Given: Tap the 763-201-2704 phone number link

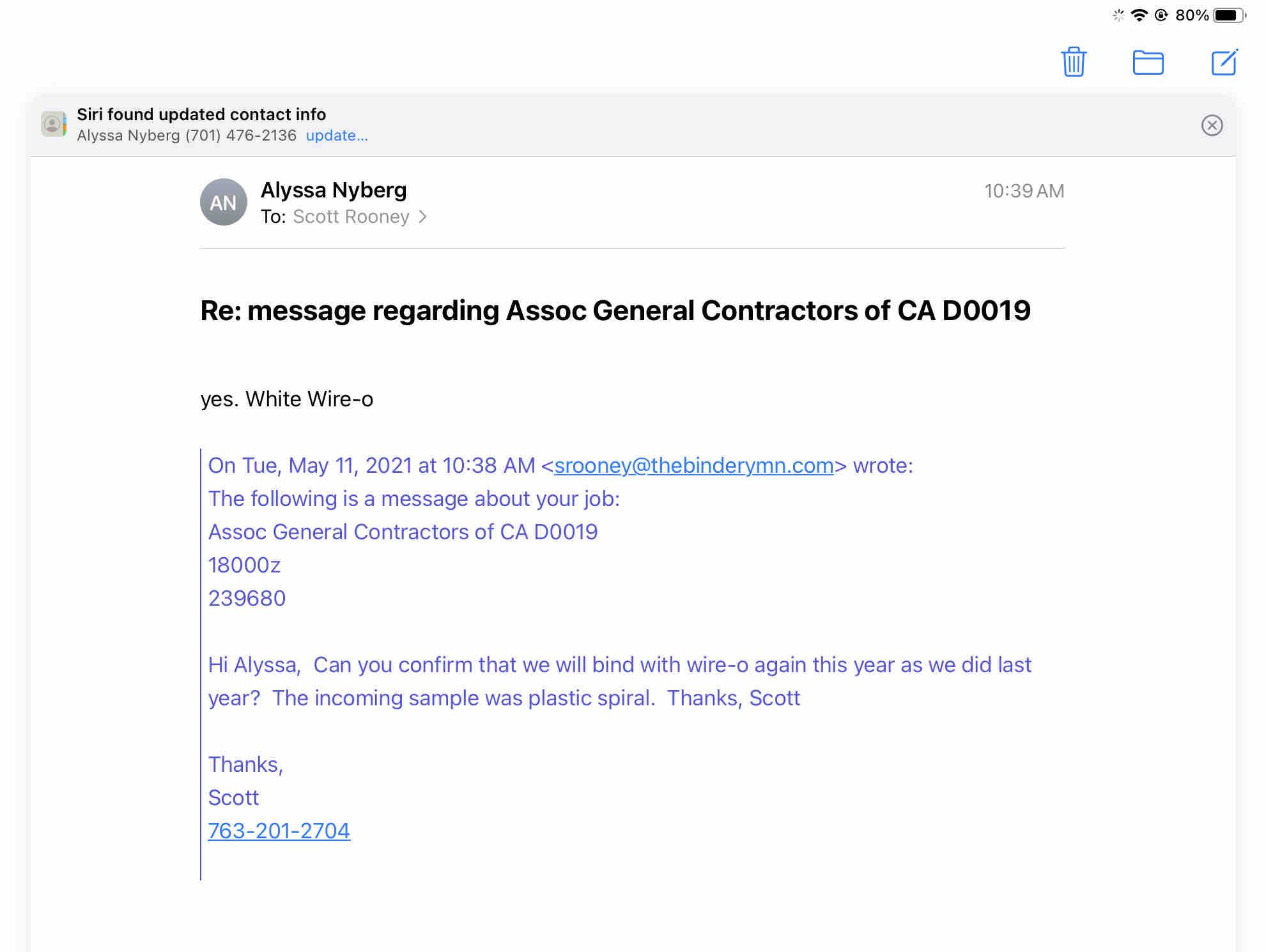Looking at the screenshot, I should coord(279,831).
